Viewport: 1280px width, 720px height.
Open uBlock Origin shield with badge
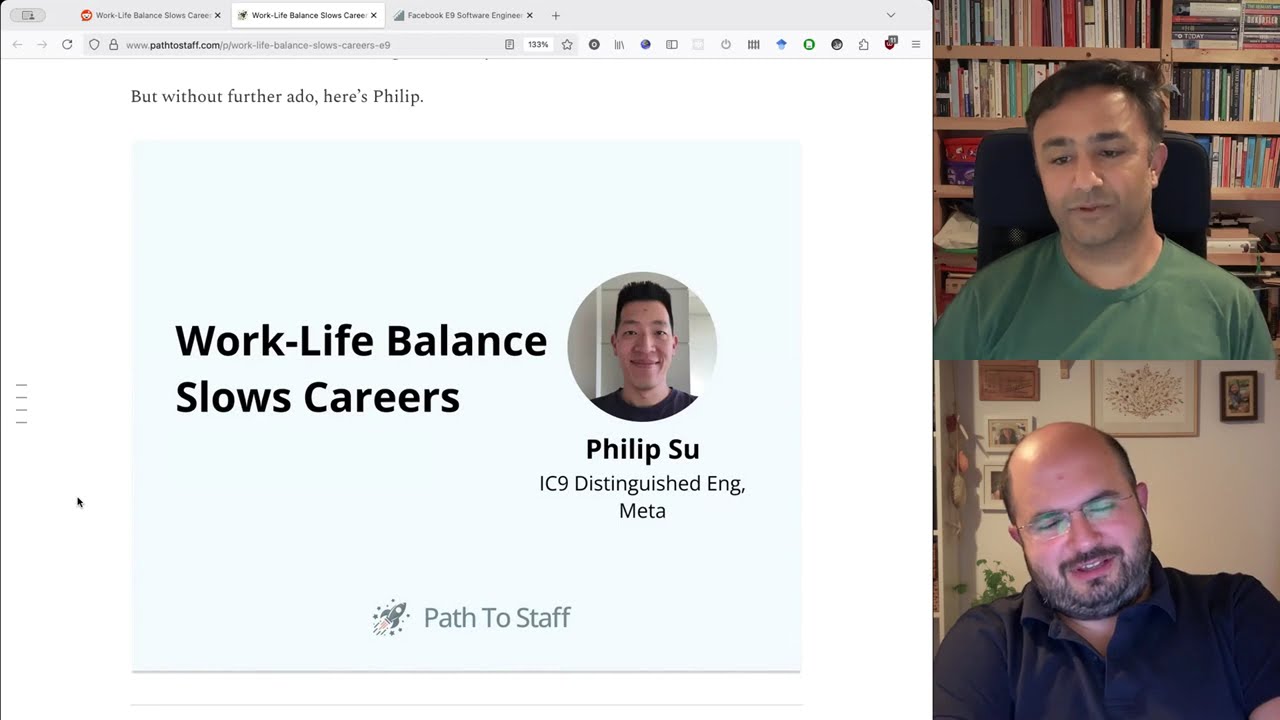890,44
